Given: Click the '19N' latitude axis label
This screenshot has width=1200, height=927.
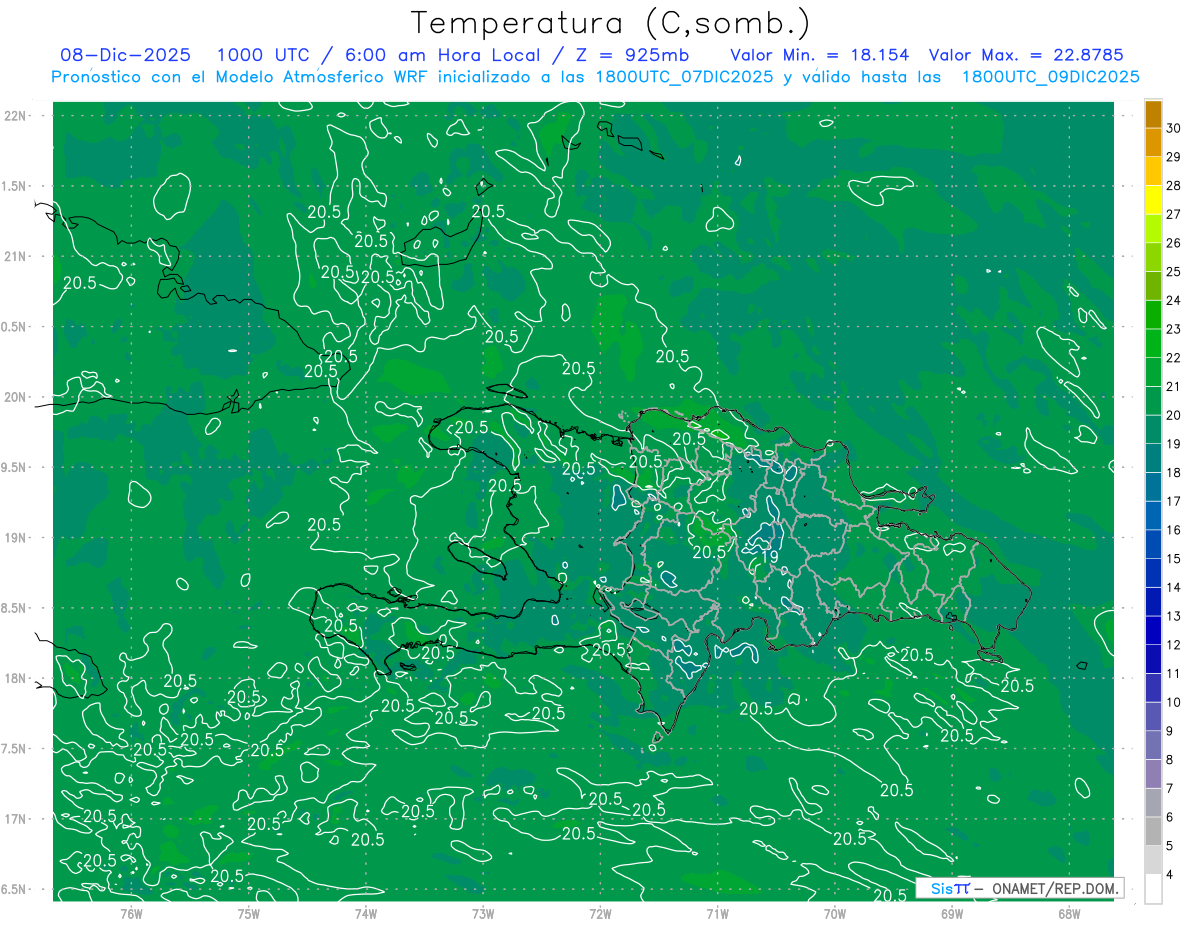Looking at the screenshot, I should click(x=14, y=538).
